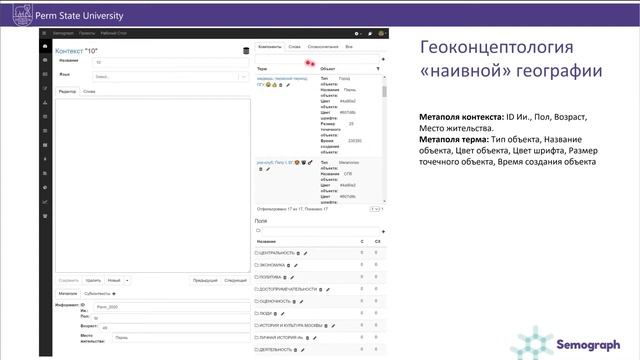The height and width of the screenshot is (360, 640).
Task: Add a component with the plus icon
Action: coord(383,60)
